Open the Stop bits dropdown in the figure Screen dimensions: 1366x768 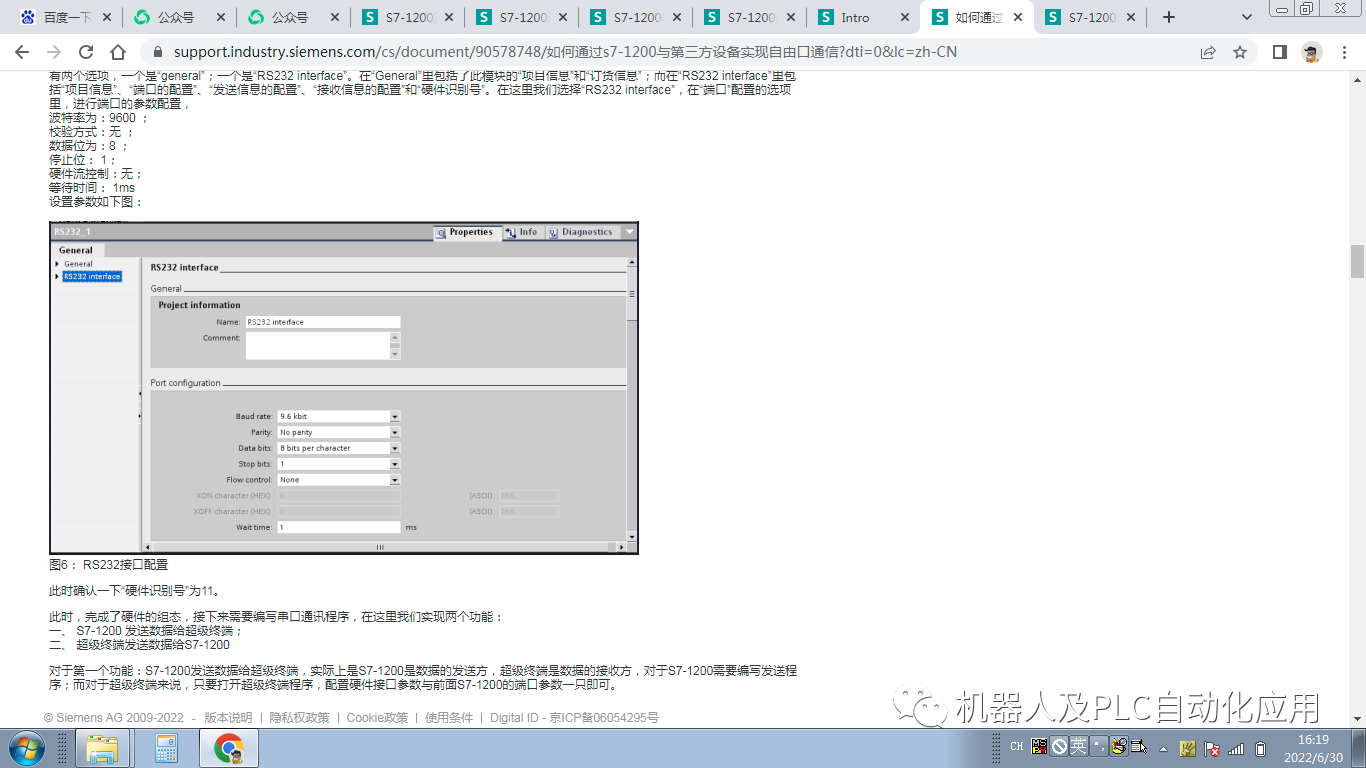[x=395, y=464]
